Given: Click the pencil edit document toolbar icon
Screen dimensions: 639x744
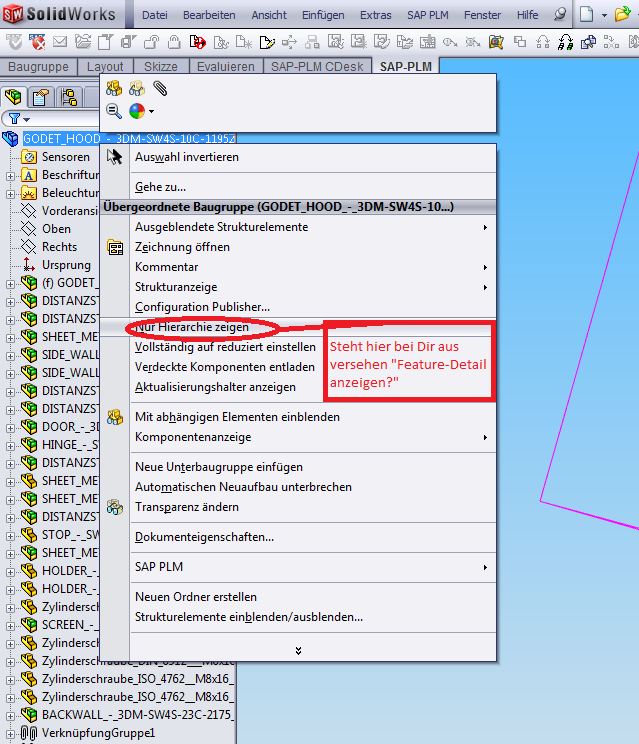Looking at the screenshot, I should click(267, 42).
